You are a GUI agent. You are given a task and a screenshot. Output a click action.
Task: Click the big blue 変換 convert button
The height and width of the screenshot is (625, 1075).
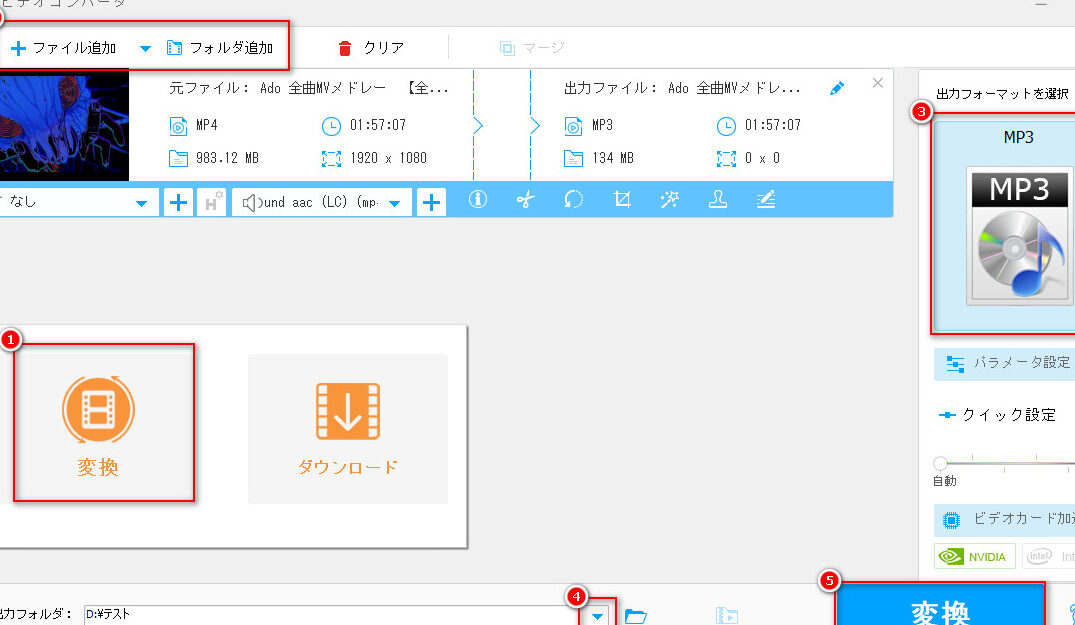(940, 606)
